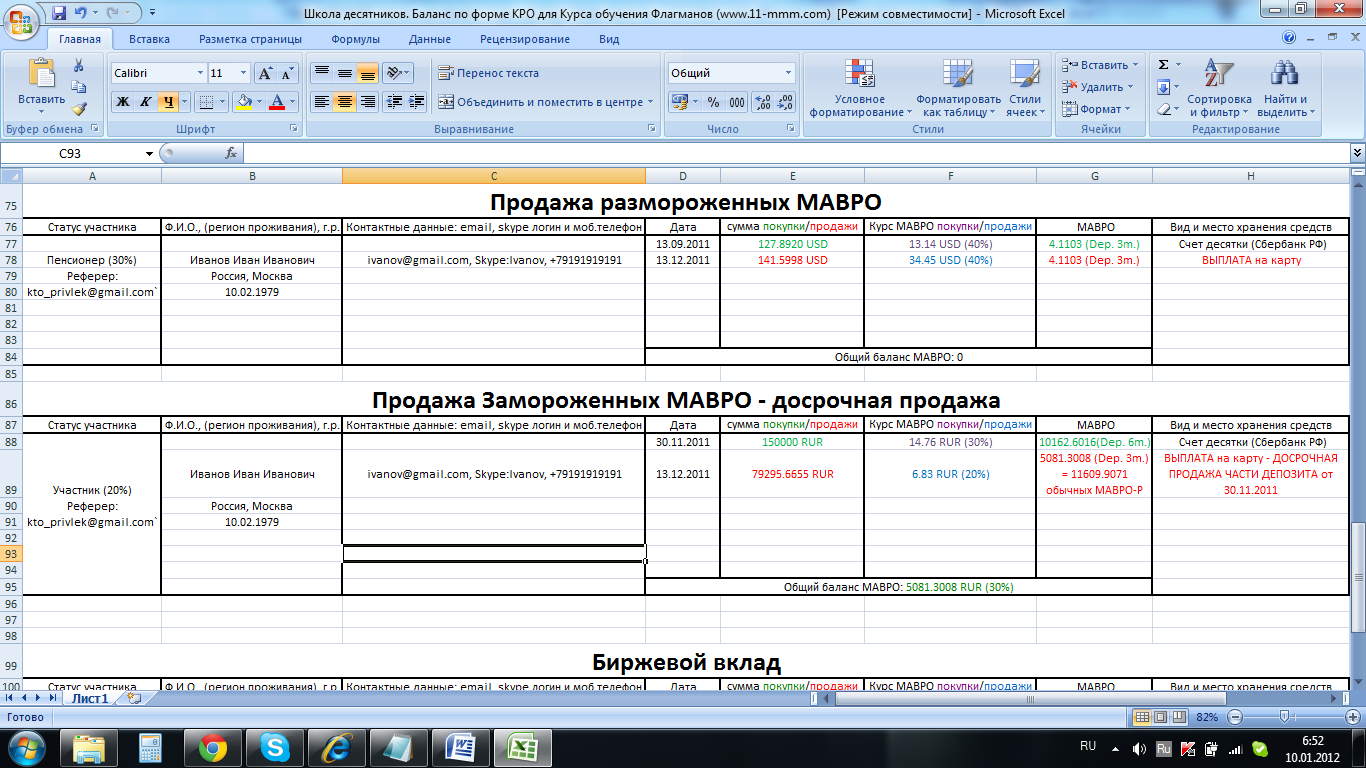Toggle underline Ч formatting
1366x768 pixels.
169,102
